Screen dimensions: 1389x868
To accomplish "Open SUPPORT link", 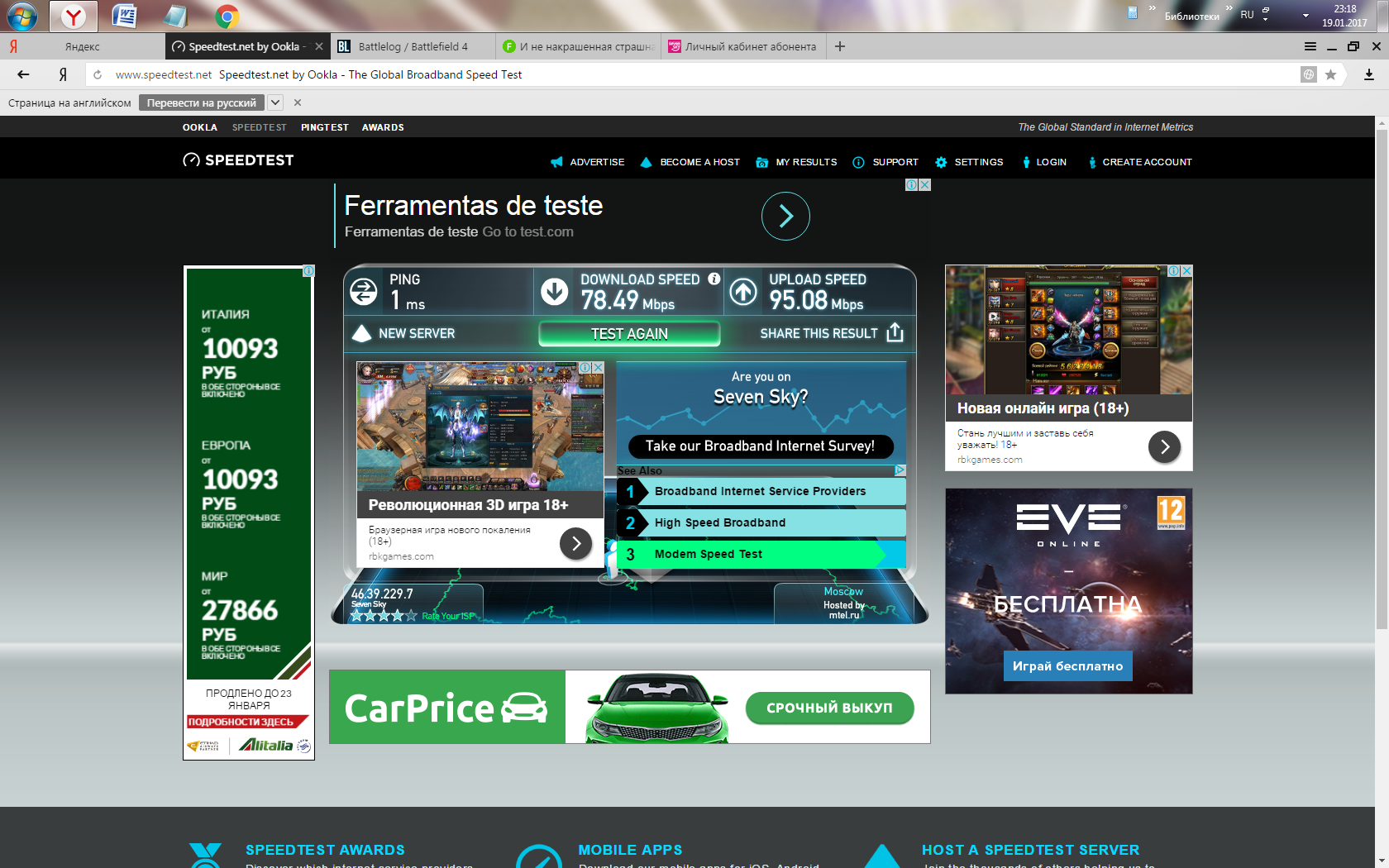I will 885,162.
